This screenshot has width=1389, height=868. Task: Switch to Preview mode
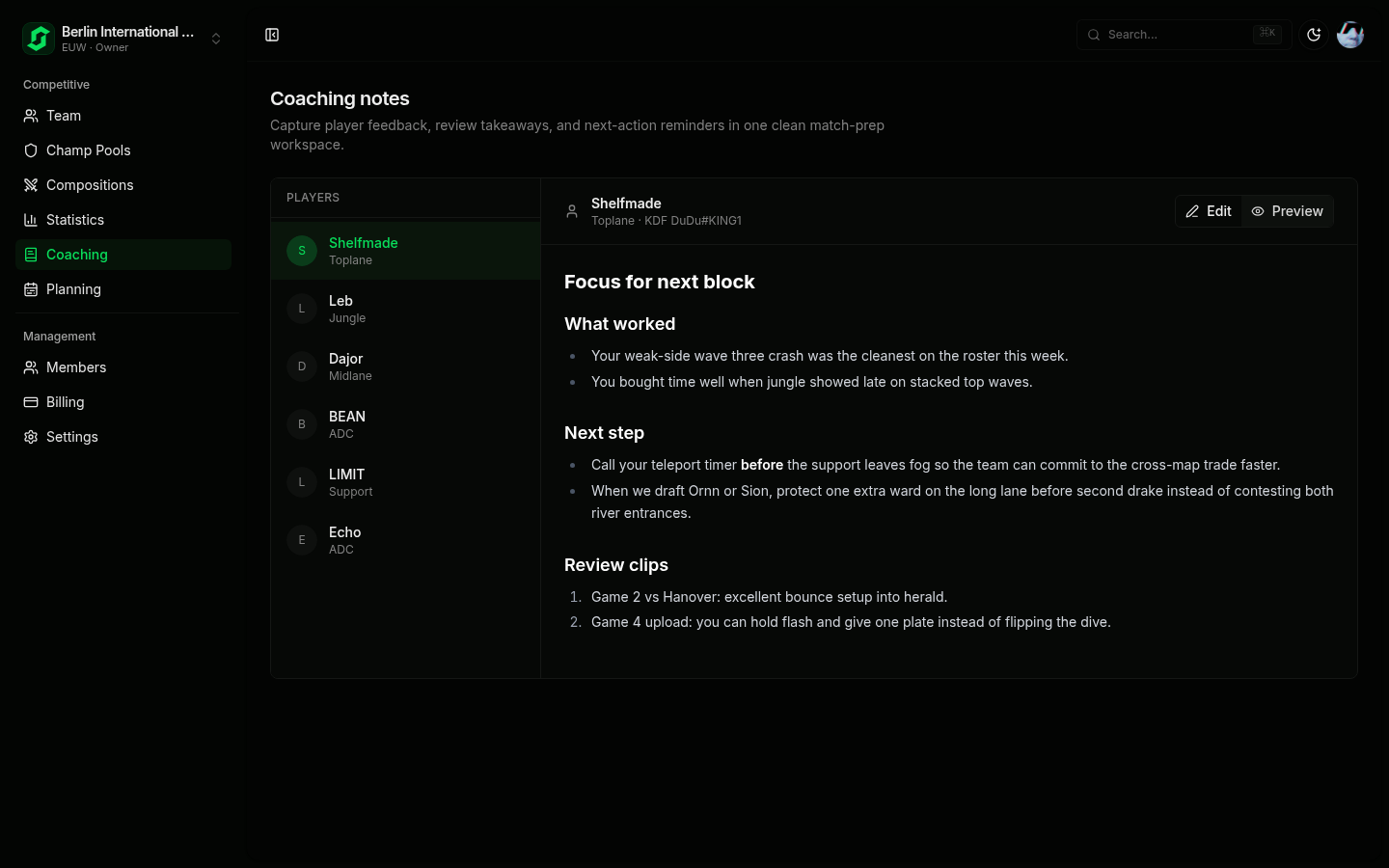[x=1288, y=211]
